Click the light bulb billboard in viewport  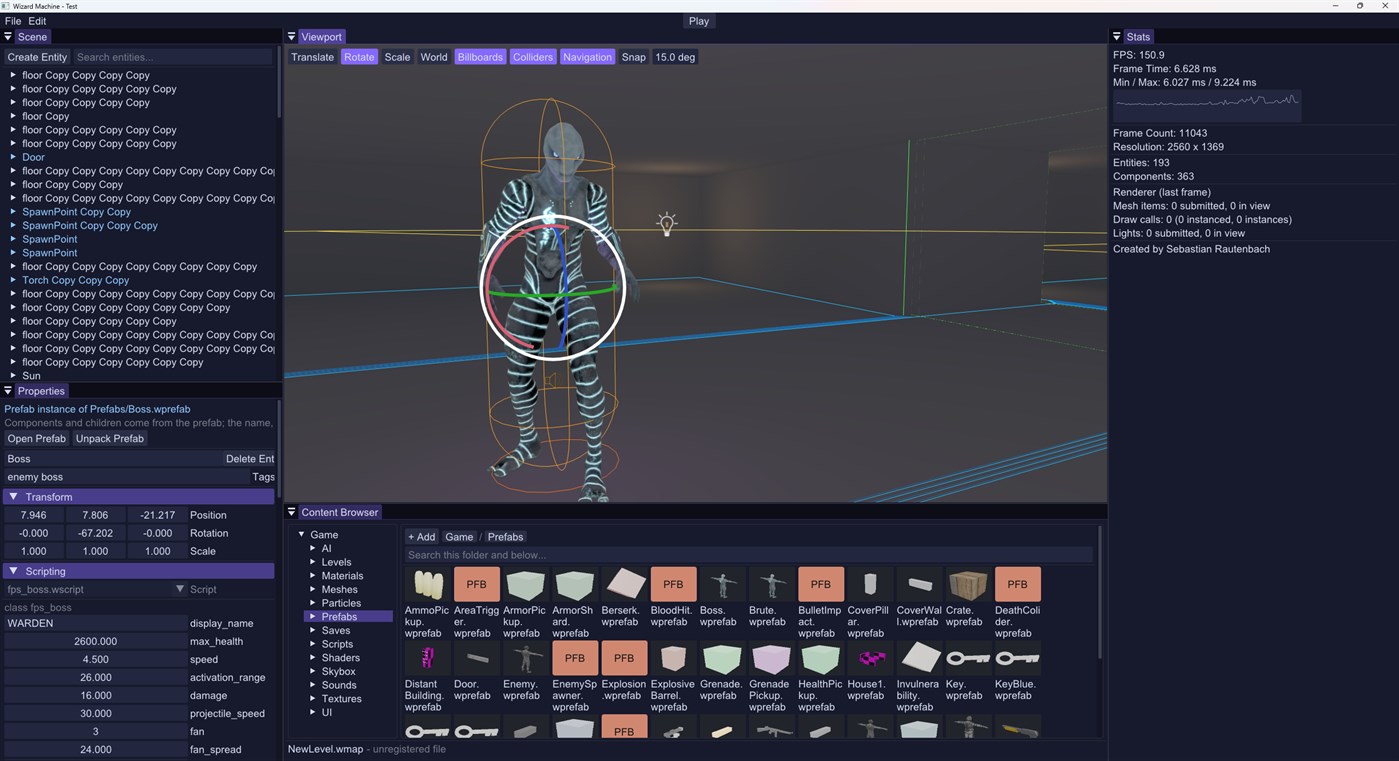pyautogui.click(x=667, y=224)
